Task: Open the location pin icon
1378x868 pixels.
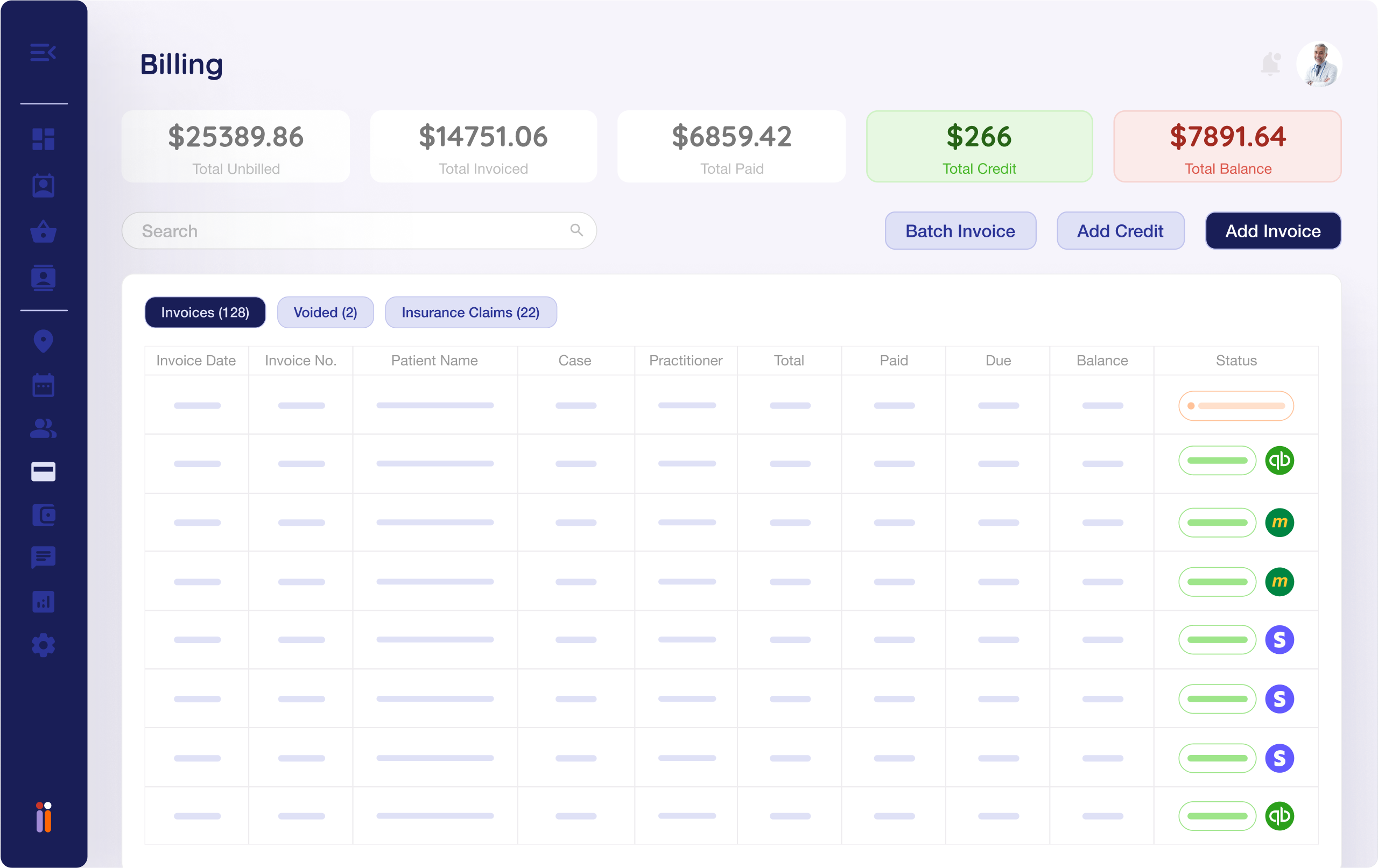Action: (x=43, y=341)
